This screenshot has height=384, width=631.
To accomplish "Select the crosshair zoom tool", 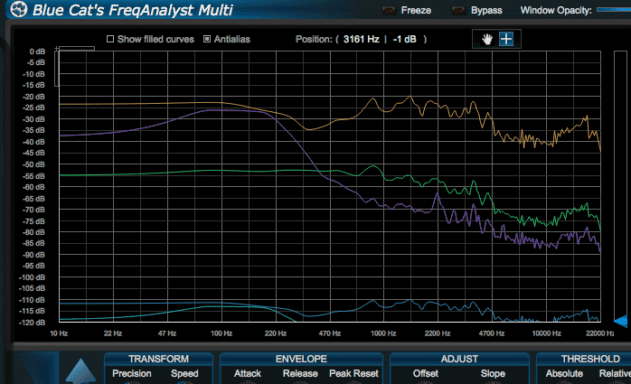I will [506, 39].
